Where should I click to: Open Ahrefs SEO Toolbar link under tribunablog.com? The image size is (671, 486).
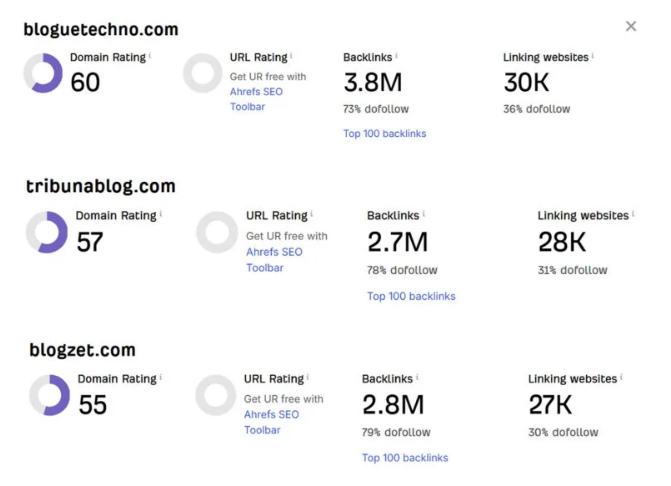(274, 260)
